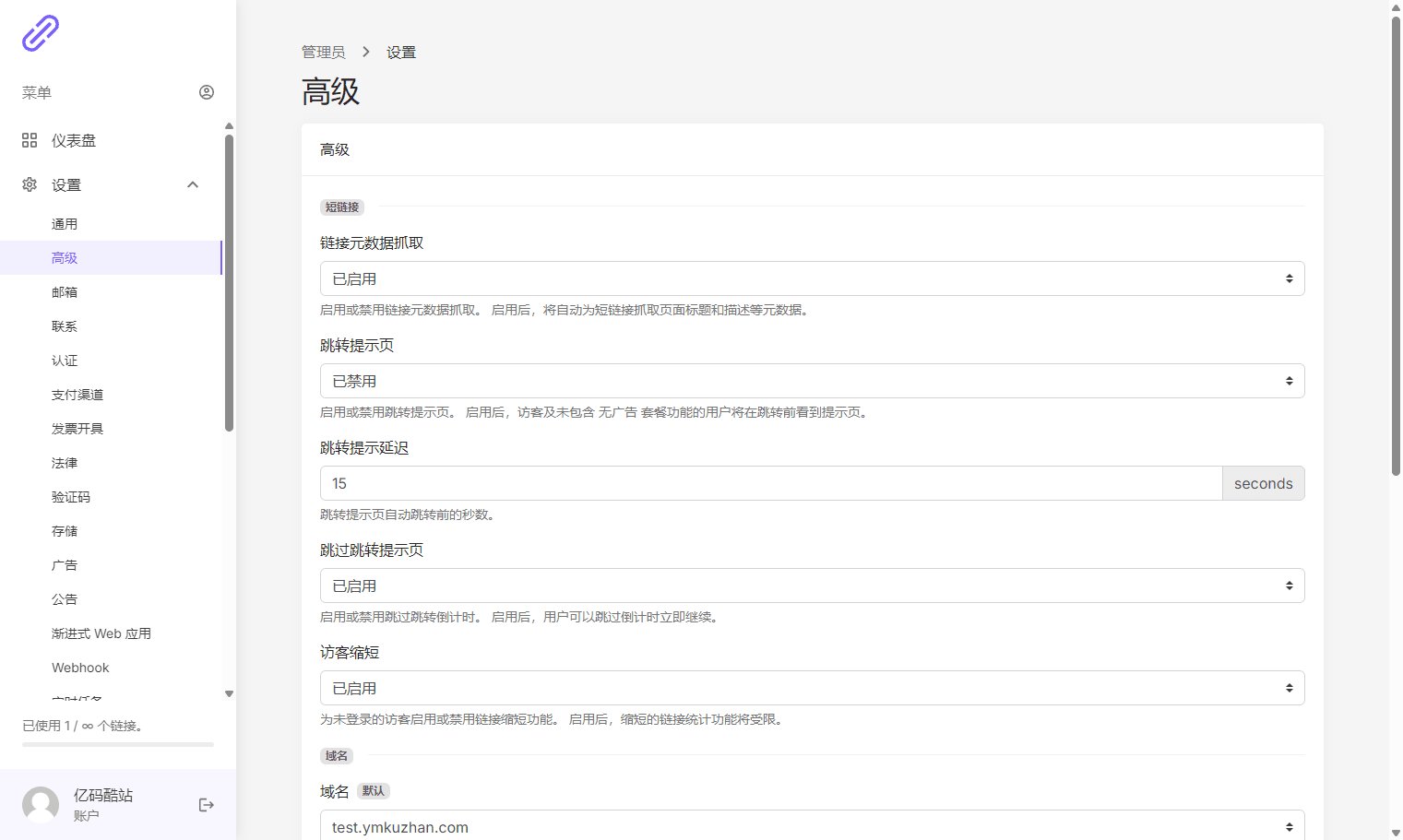Click the 设置 gear icon
1403x840 pixels.
point(30,184)
